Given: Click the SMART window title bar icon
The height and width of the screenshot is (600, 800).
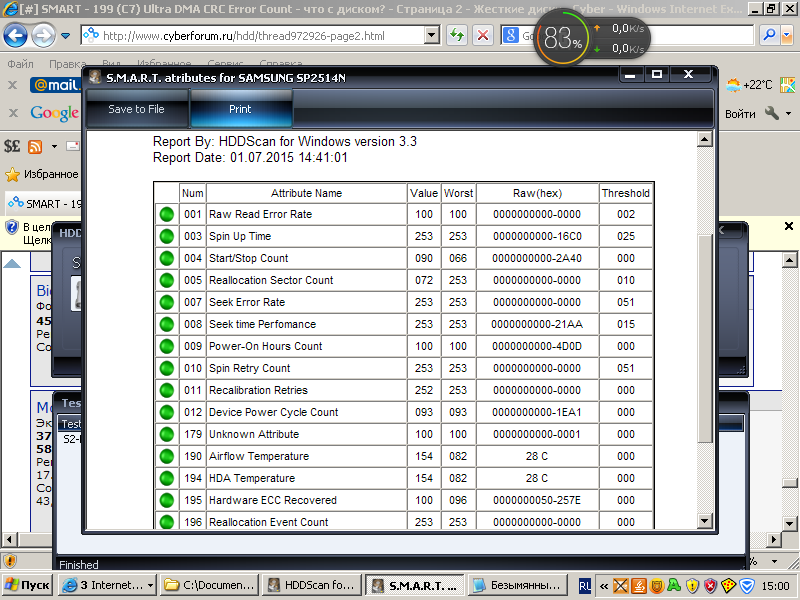Looking at the screenshot, I should pyautogui.click(x=94, y=78).
